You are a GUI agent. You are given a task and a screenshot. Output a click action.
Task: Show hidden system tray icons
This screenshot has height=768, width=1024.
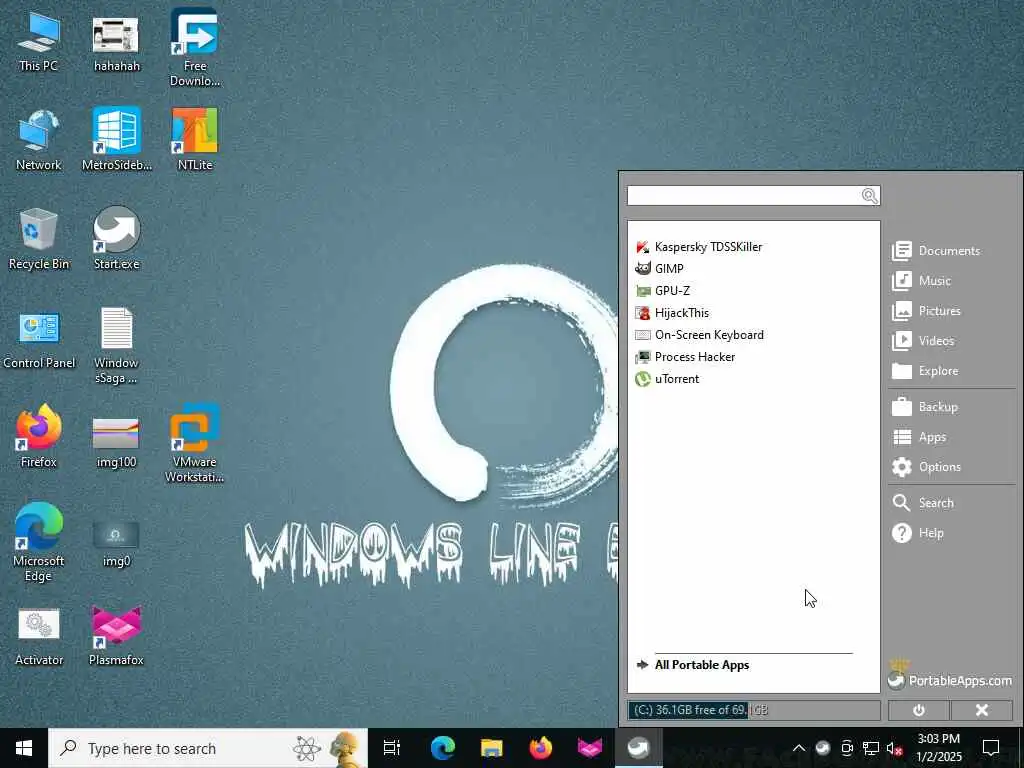click(x=799, y=748)
